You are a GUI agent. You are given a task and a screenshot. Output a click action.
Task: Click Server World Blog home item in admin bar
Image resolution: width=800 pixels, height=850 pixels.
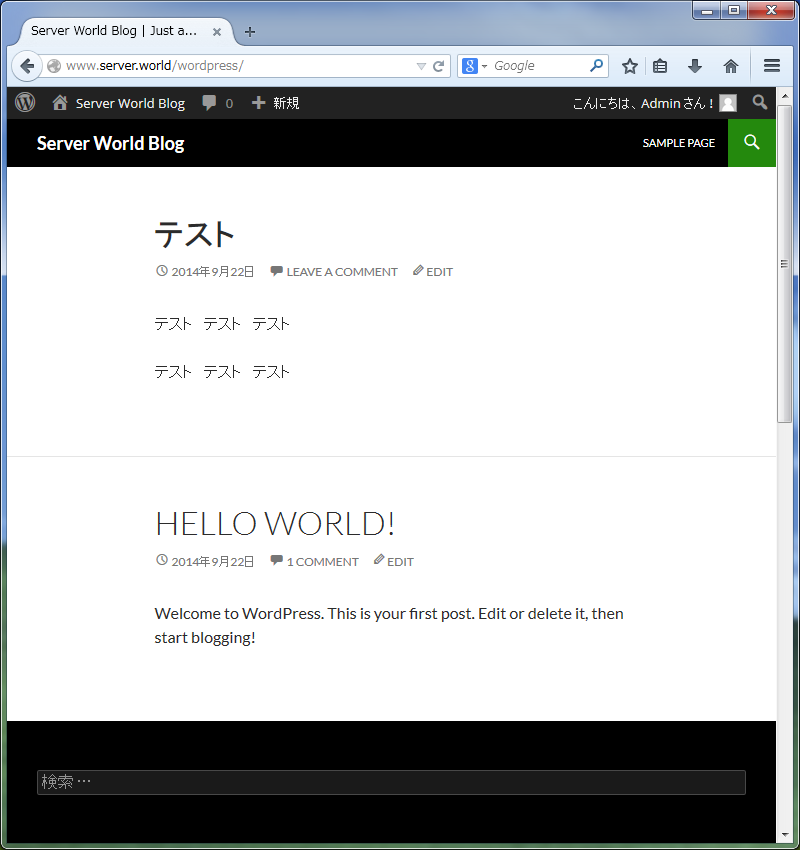click(x=119, y=103)
